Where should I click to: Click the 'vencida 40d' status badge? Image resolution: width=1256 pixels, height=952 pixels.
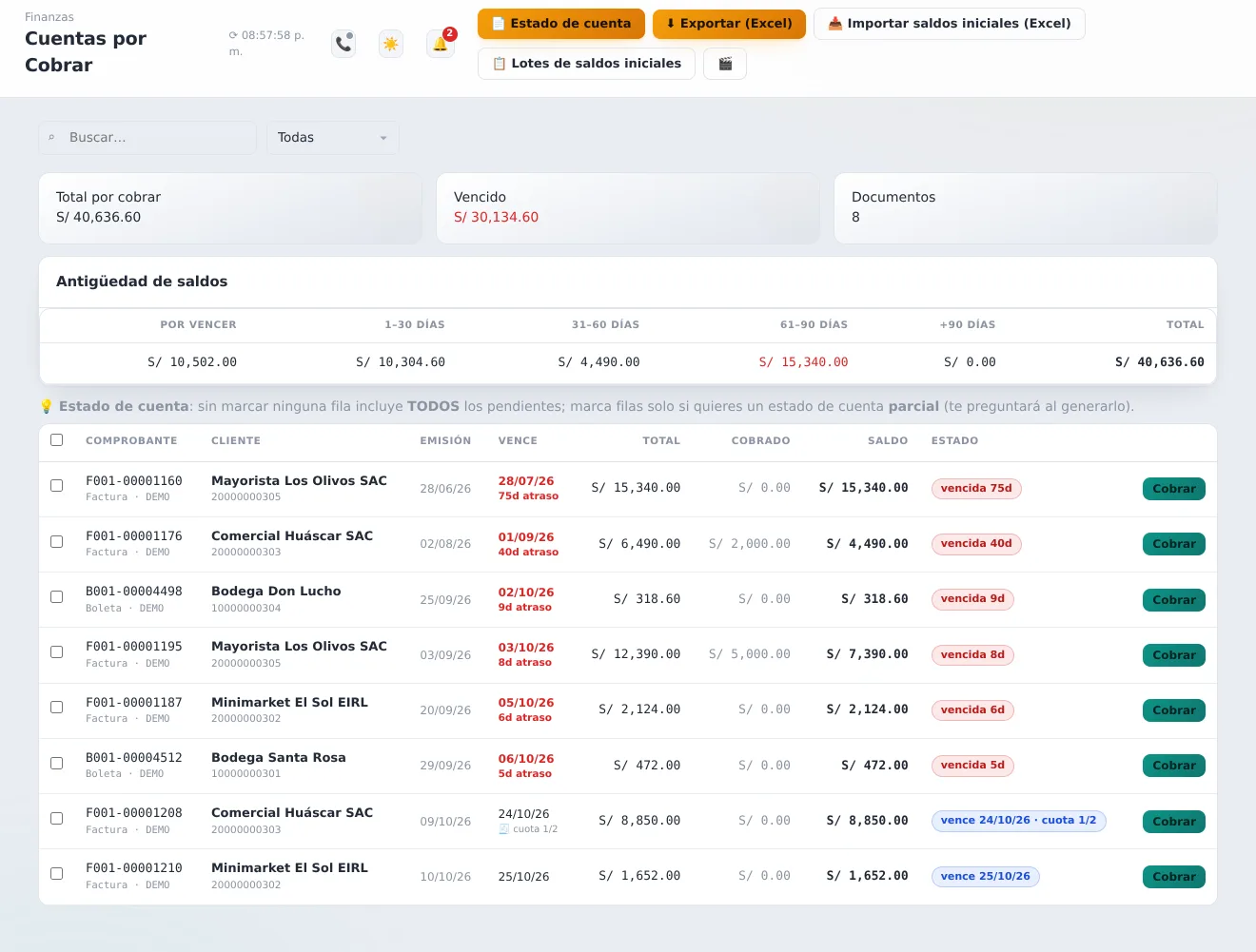[976, 544]
